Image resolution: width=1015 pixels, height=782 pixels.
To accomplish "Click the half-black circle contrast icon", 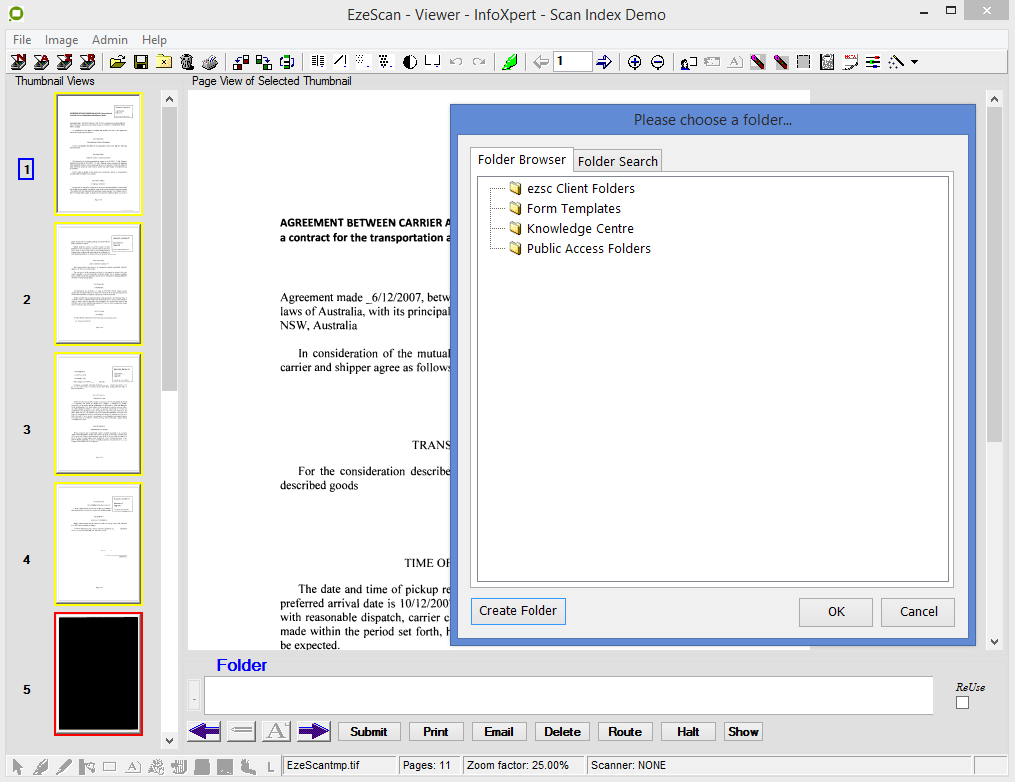I will 410,62.
